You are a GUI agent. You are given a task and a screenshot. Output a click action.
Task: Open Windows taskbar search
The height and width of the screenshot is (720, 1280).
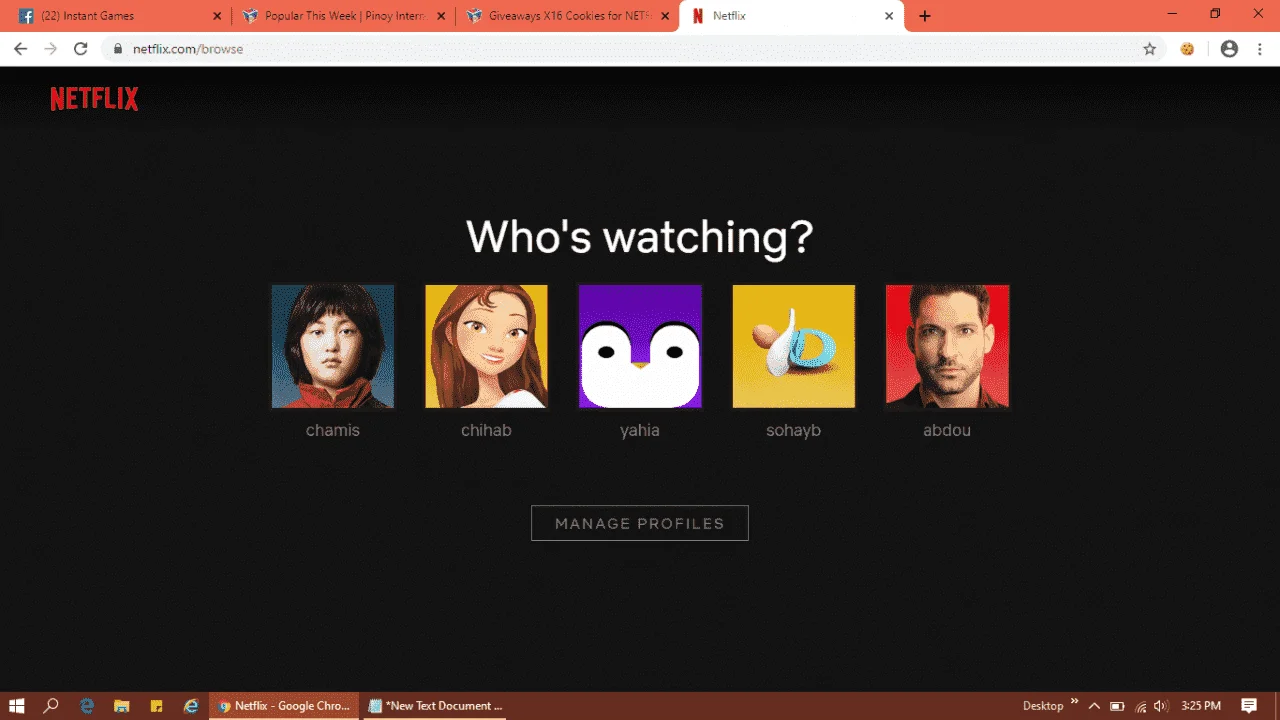52,706
